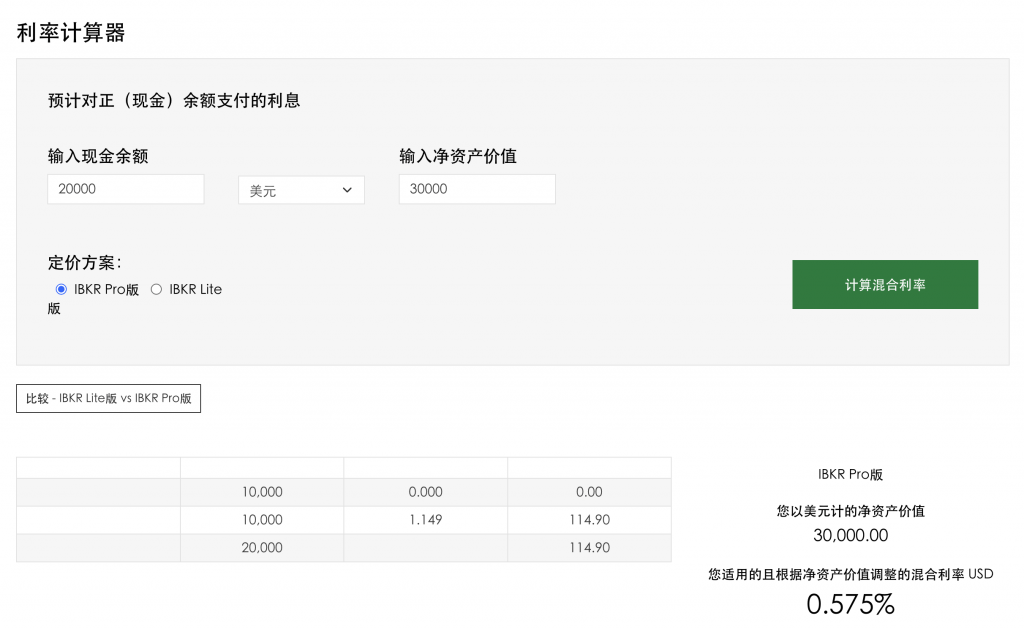1024x629 pixels.
Task: Select the IBKR Lite radio button
Action: pyautogui.click(x=156, y=289)
